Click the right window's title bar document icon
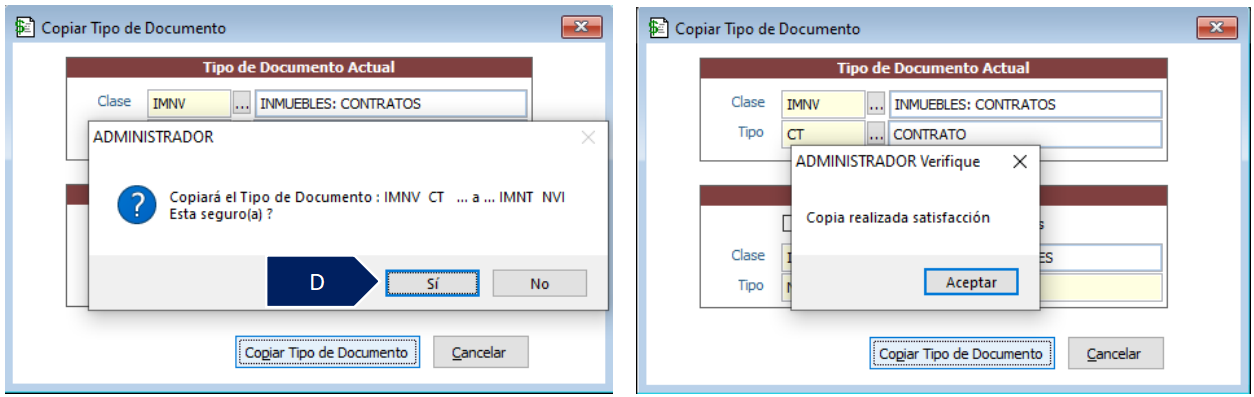 [659, 29]
